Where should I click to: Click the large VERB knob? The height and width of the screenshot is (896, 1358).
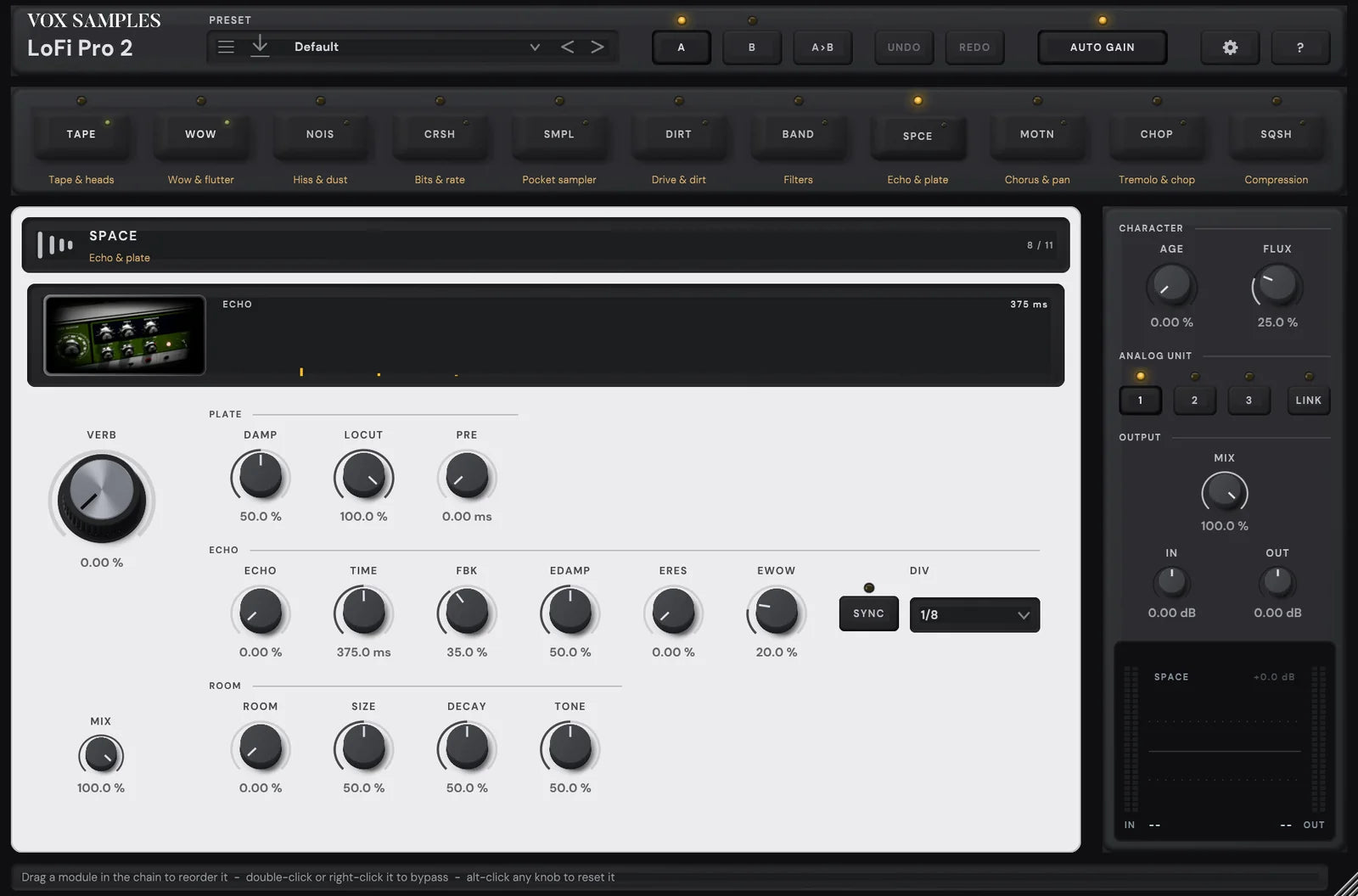pyautogui.click(x=102, y=497)
